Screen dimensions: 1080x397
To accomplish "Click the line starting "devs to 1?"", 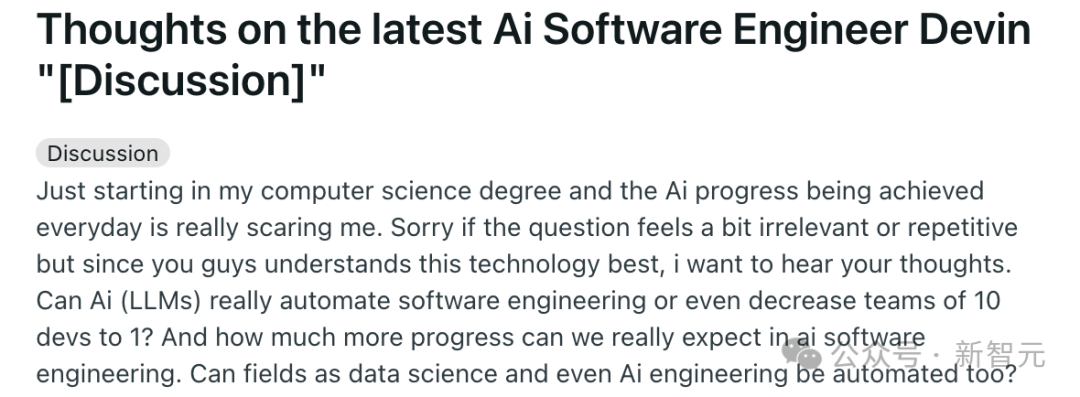I will [481, 338].
